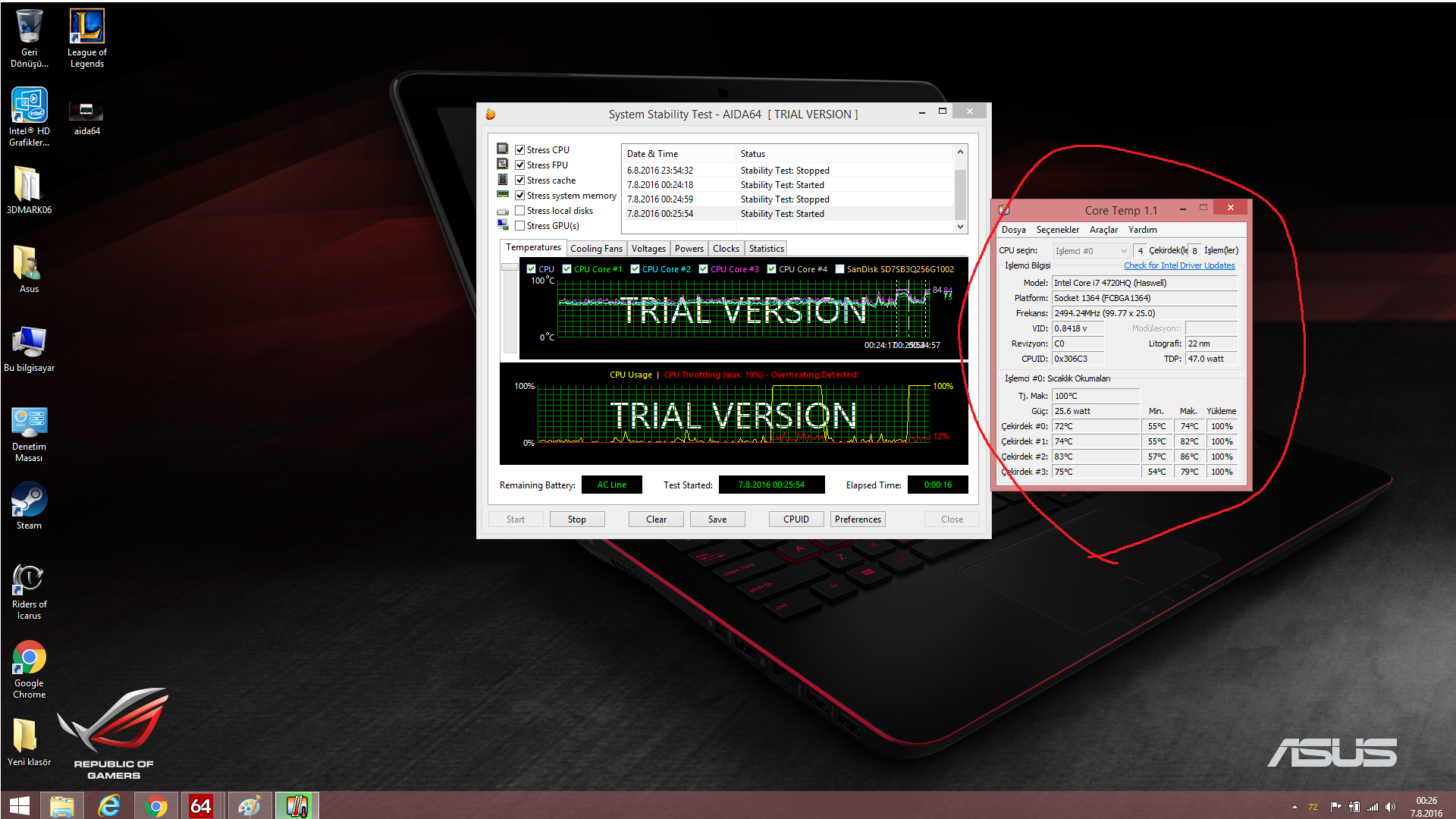Open the Windows Start button
The image size is (1456, 819).
click(20, 805)
